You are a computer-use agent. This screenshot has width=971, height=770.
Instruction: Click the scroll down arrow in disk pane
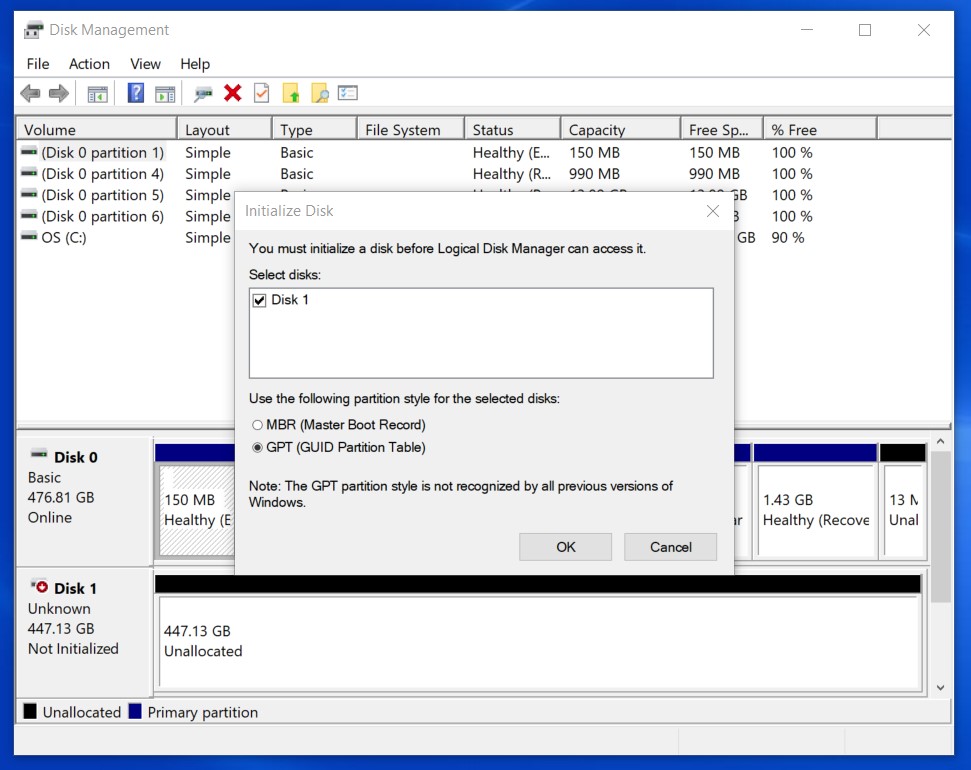click(940, 688)
